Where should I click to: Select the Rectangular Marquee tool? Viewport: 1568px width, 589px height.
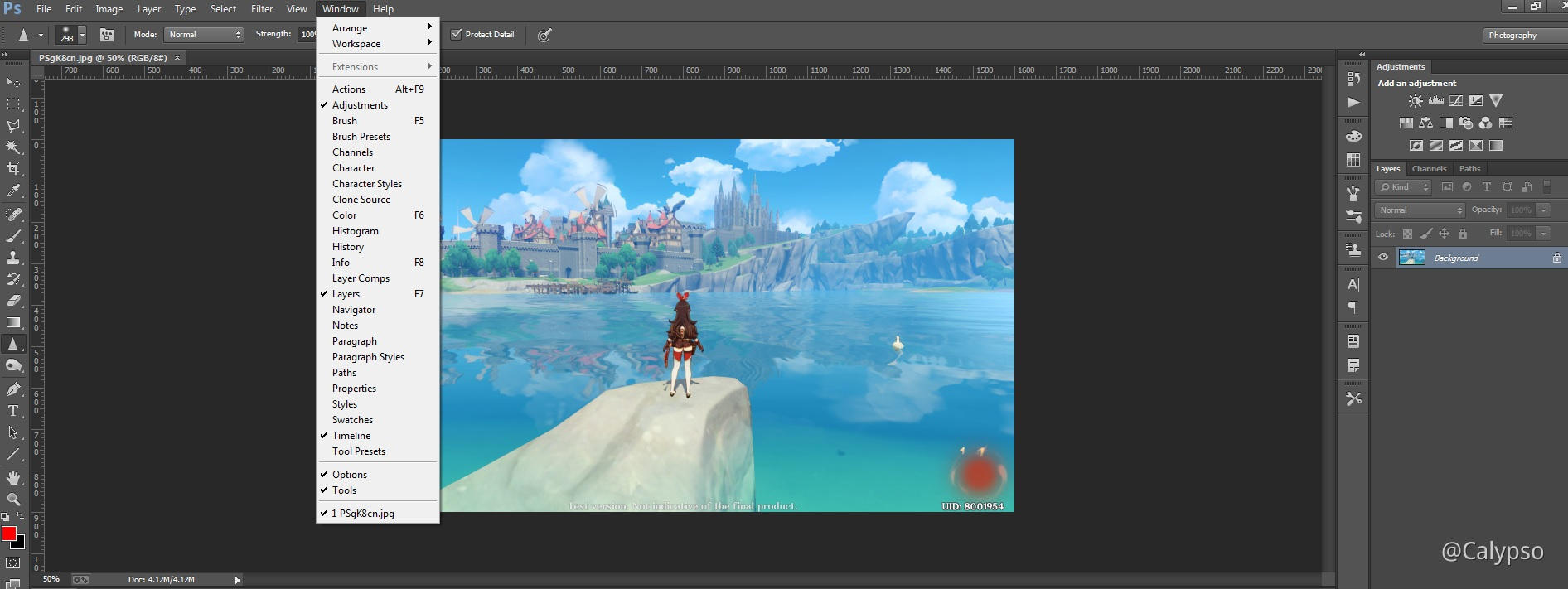click(13, 104)
